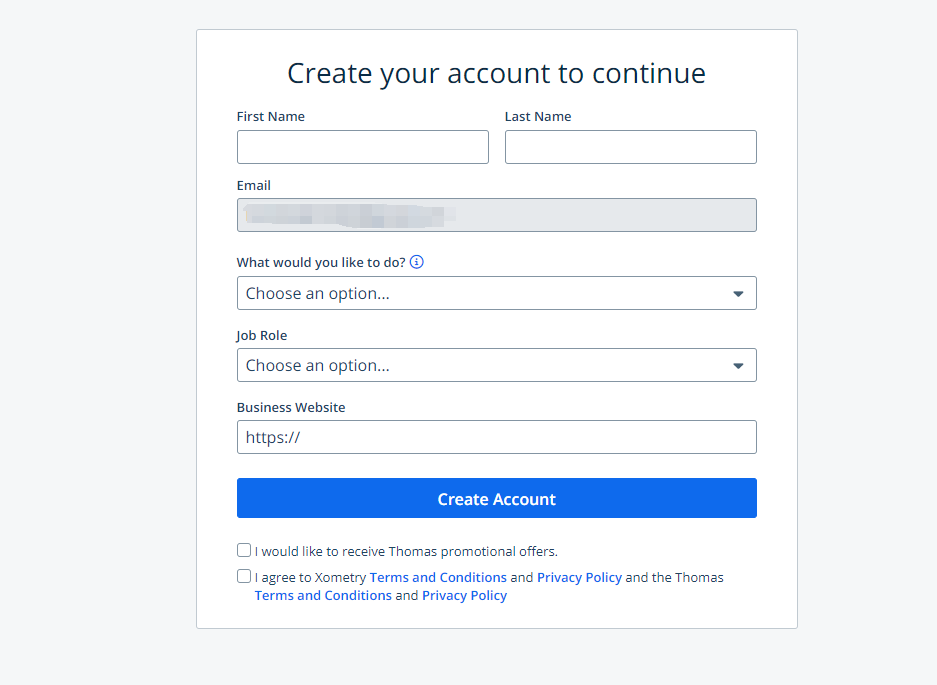Click the 'Job Role' field label

coord(262,335)
